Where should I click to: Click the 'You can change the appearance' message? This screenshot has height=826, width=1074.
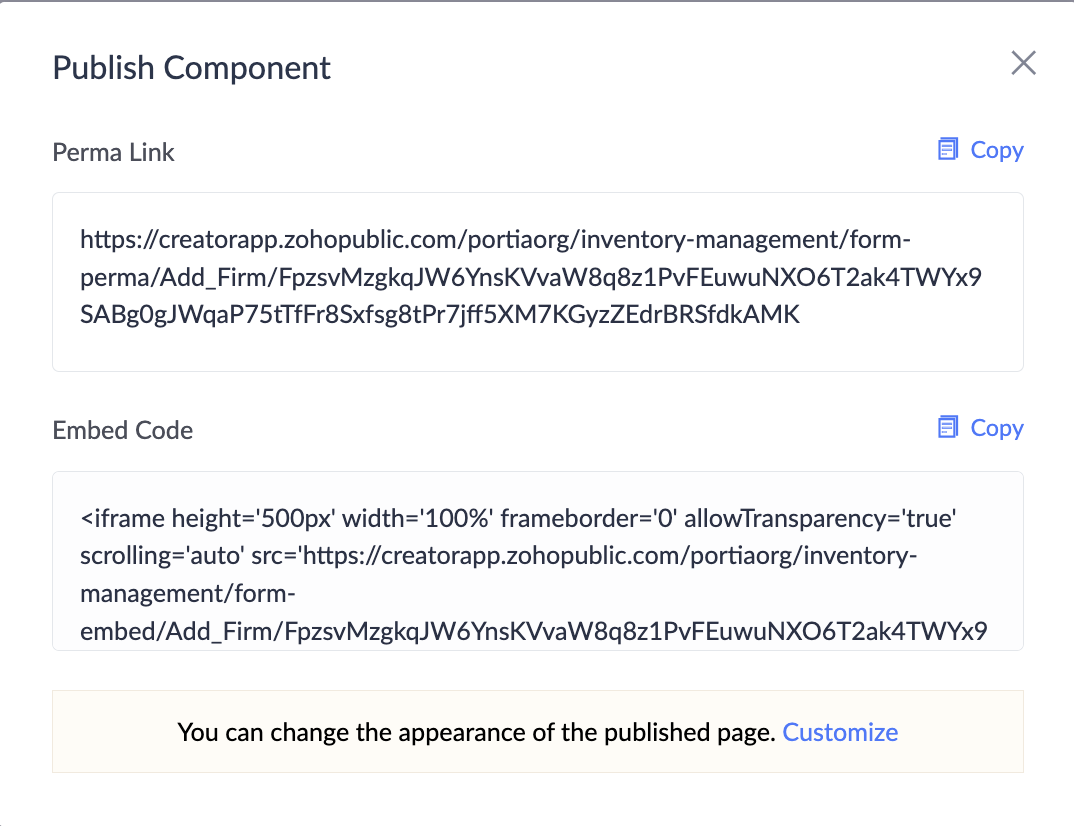click(476, 732)
